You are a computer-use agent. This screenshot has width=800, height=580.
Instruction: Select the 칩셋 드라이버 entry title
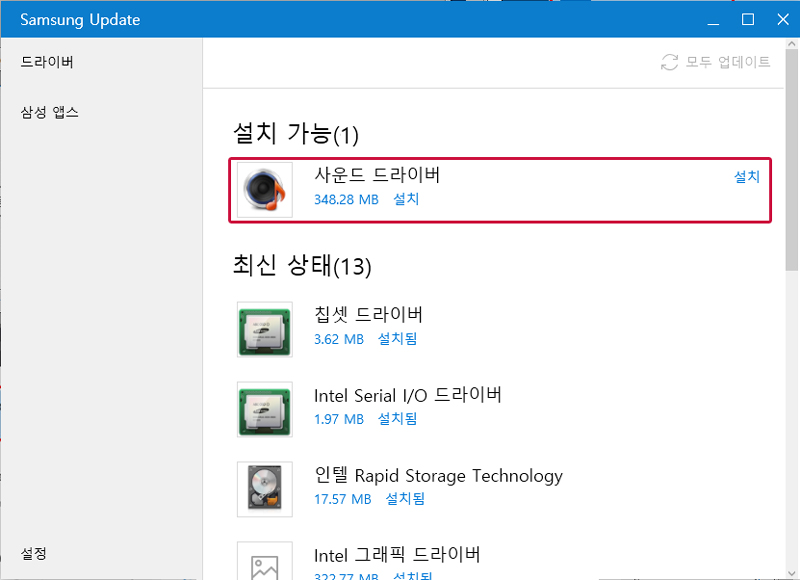368,314
